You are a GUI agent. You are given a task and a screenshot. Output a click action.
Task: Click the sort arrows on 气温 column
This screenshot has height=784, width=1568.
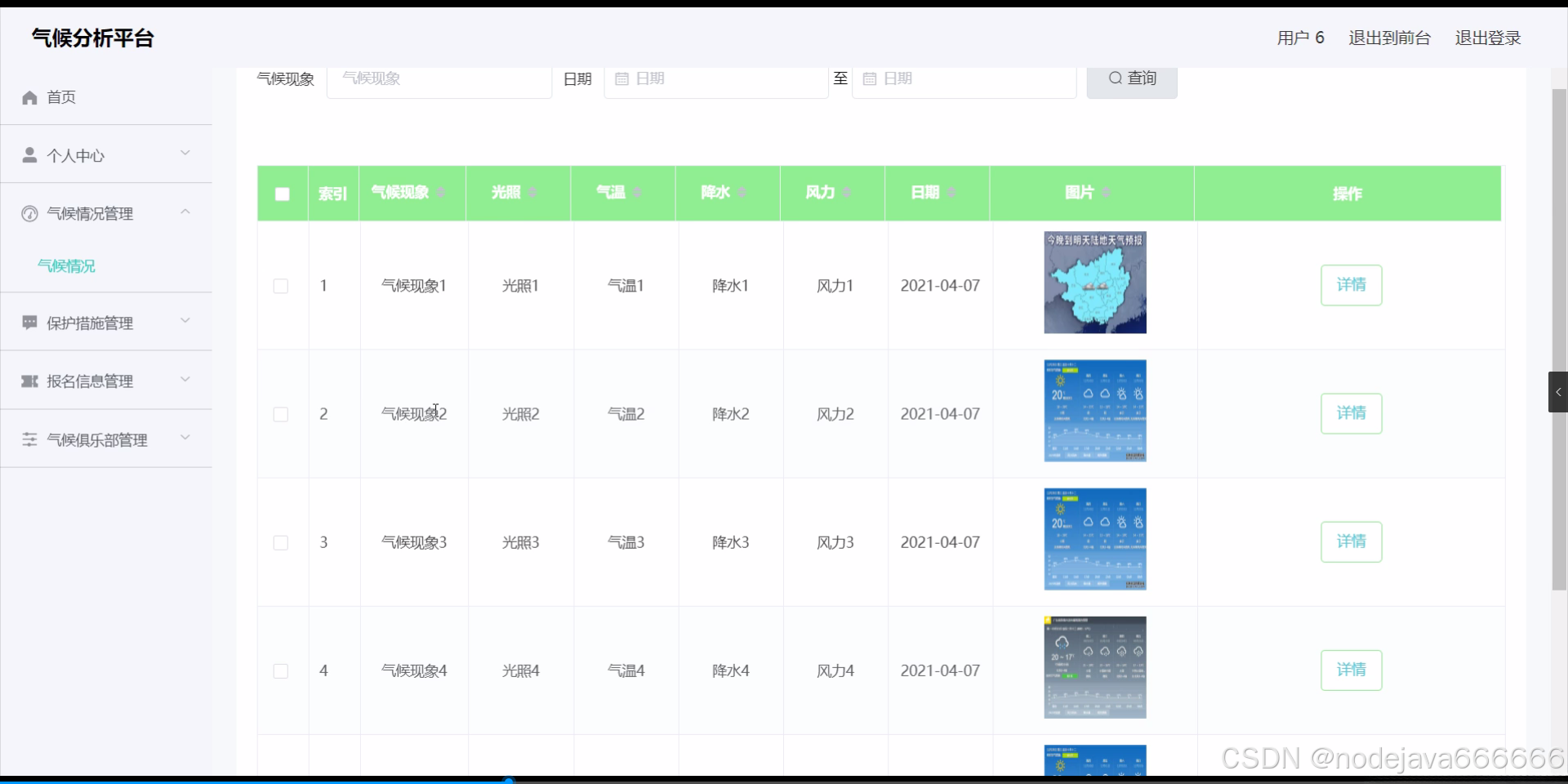click(637, 193)
